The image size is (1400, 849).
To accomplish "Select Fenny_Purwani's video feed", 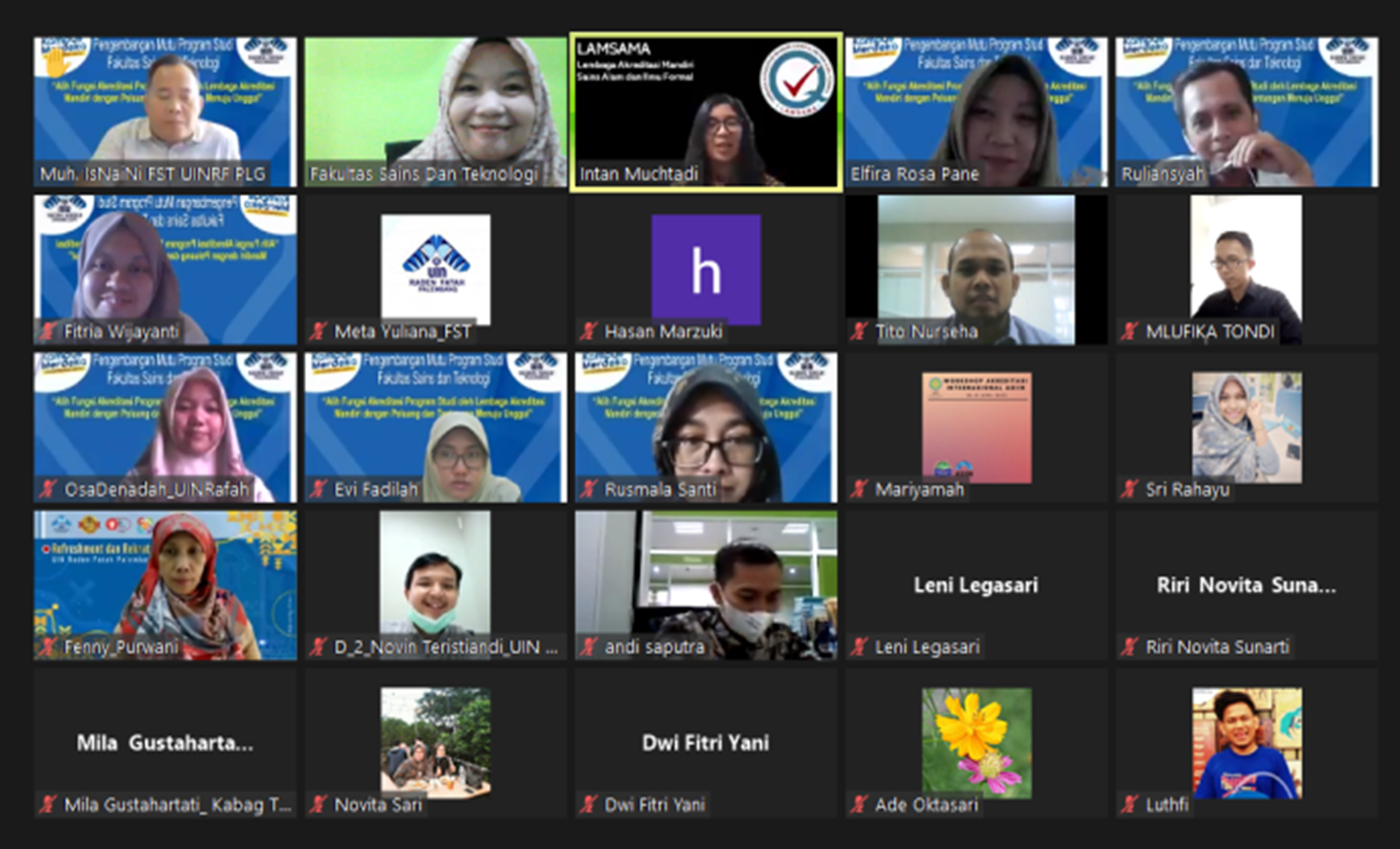I will click(x=165, y=585).
